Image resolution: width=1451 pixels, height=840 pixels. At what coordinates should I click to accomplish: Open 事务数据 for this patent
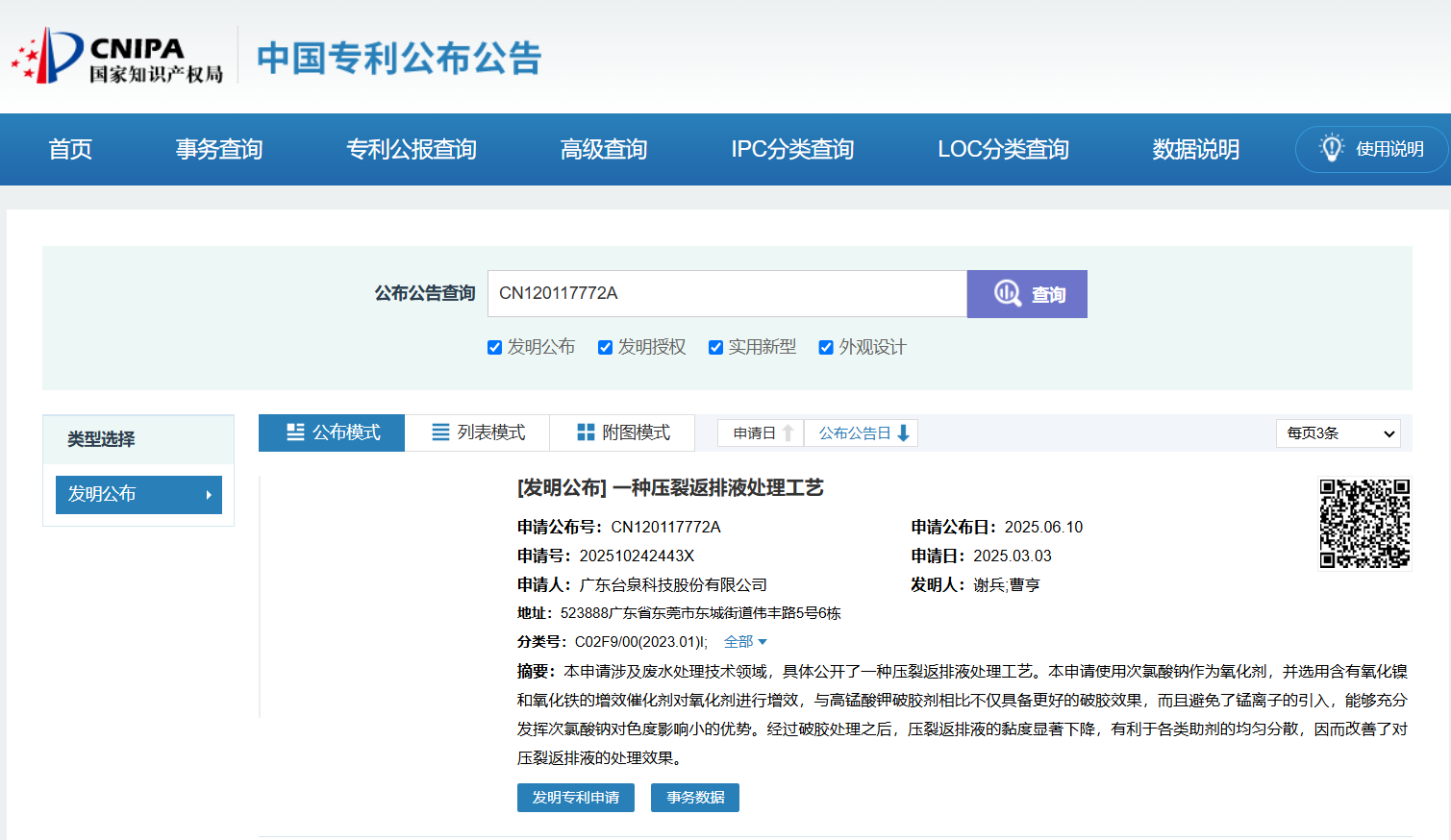pyautogui.click(x=694, y=797)
